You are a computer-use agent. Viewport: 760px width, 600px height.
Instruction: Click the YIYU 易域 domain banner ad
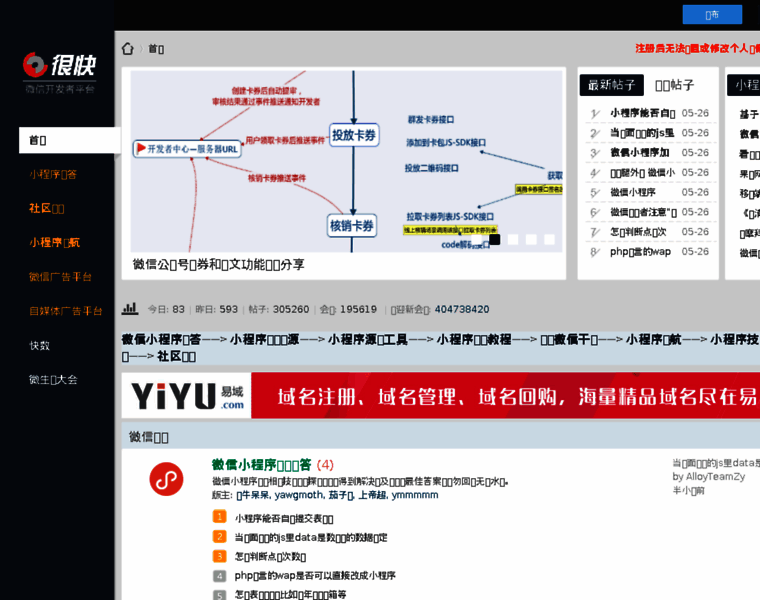pos(441,395)
